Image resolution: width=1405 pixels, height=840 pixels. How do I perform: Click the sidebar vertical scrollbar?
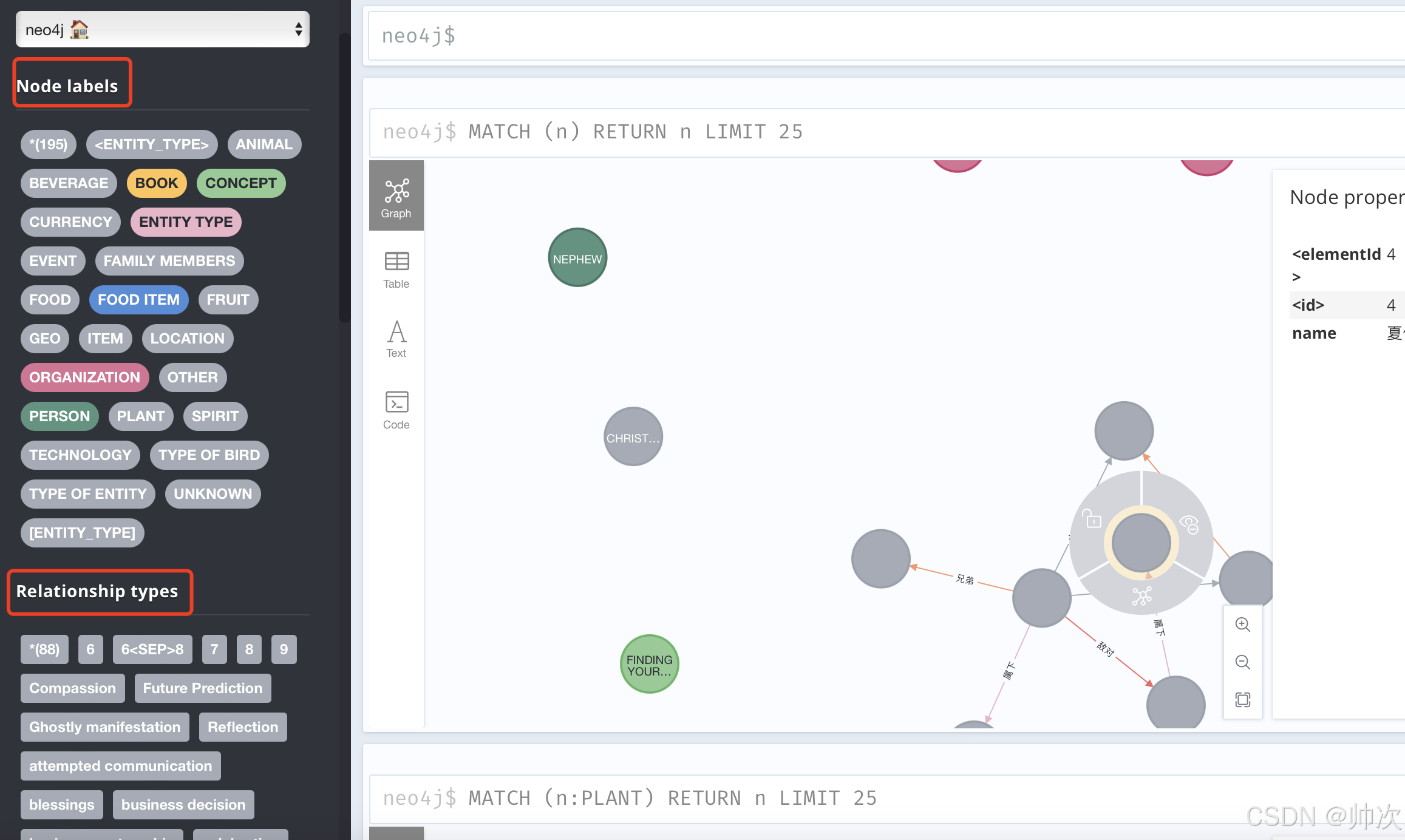pos(344,177)
